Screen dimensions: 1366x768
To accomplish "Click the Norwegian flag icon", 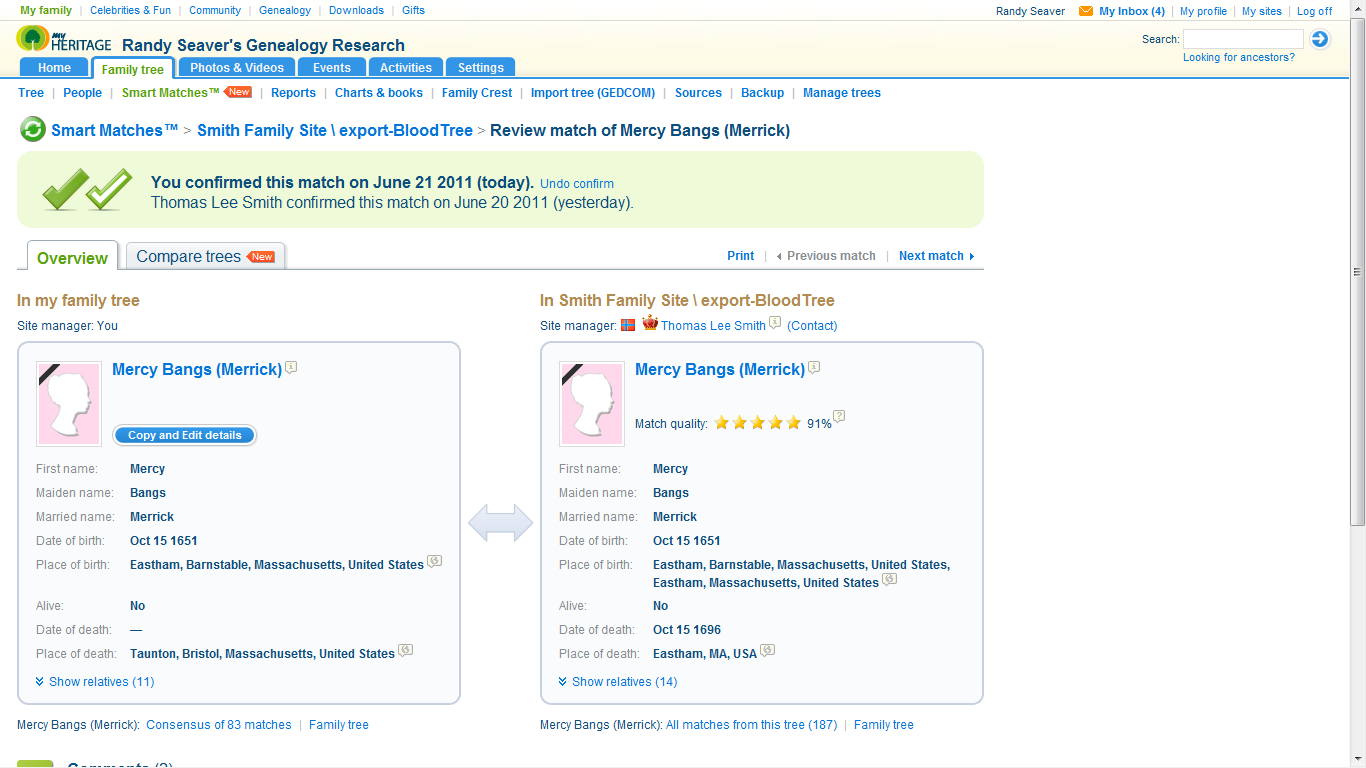I will (628, 325).
